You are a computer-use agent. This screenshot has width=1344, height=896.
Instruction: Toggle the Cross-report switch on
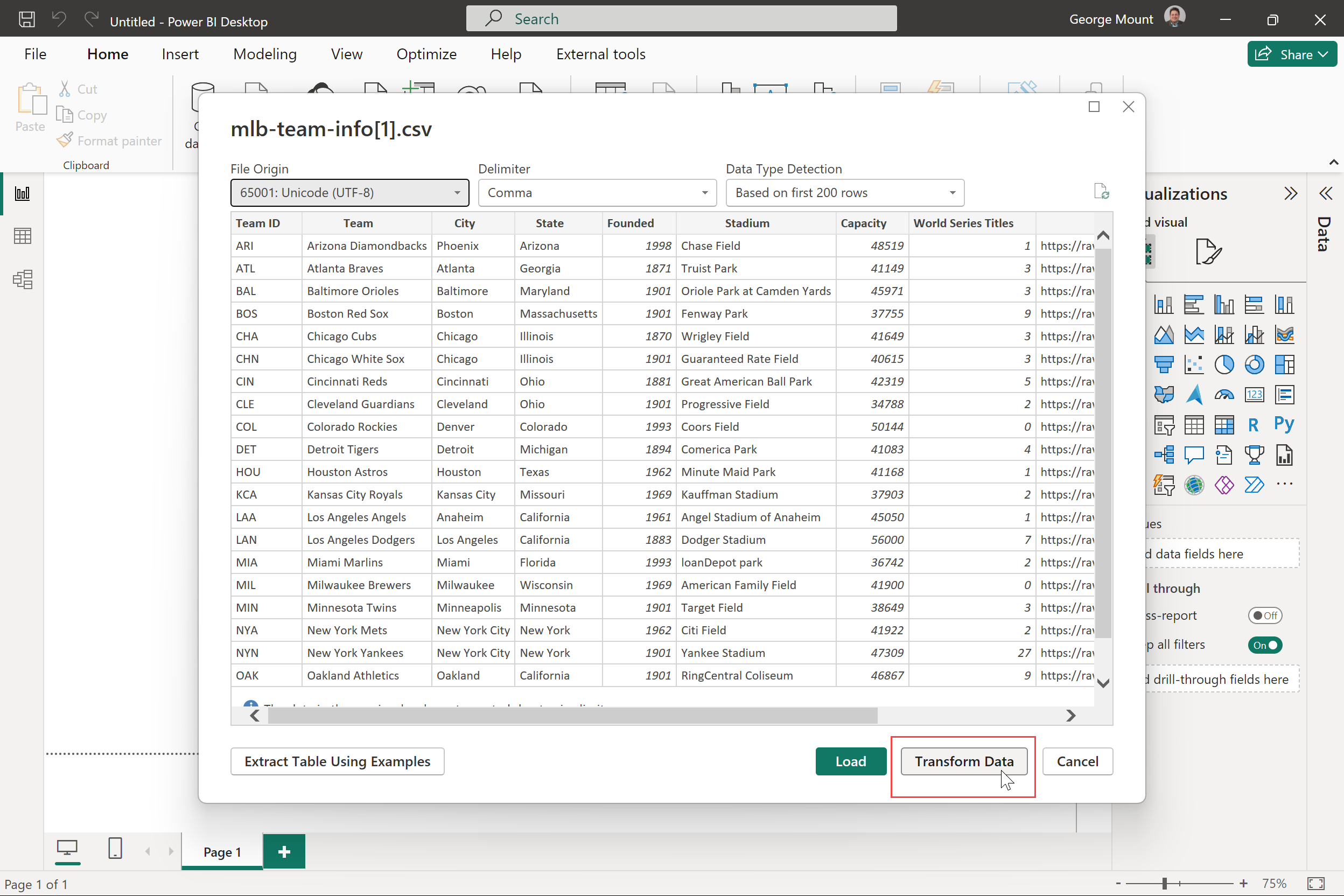pyautogui.click(x=1264, y=615)
